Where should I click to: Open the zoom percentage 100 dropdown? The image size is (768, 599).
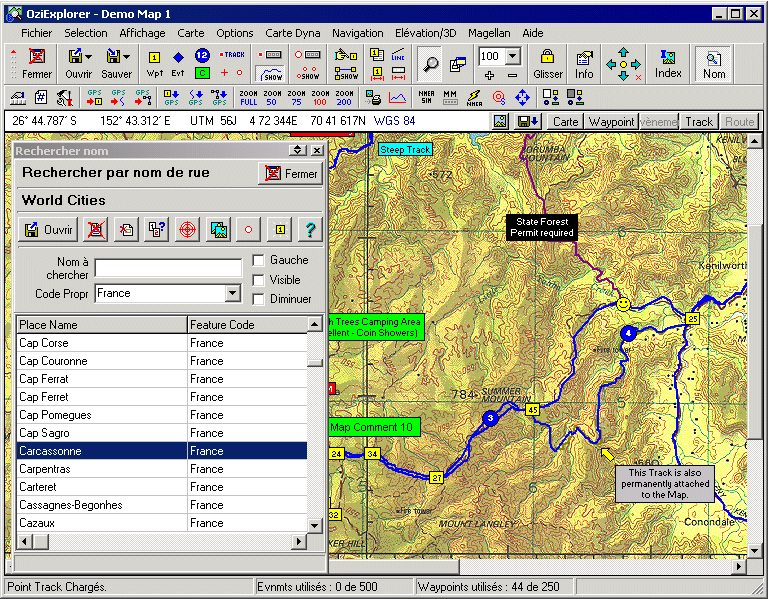pyautogui.click(x=513, y=56)
